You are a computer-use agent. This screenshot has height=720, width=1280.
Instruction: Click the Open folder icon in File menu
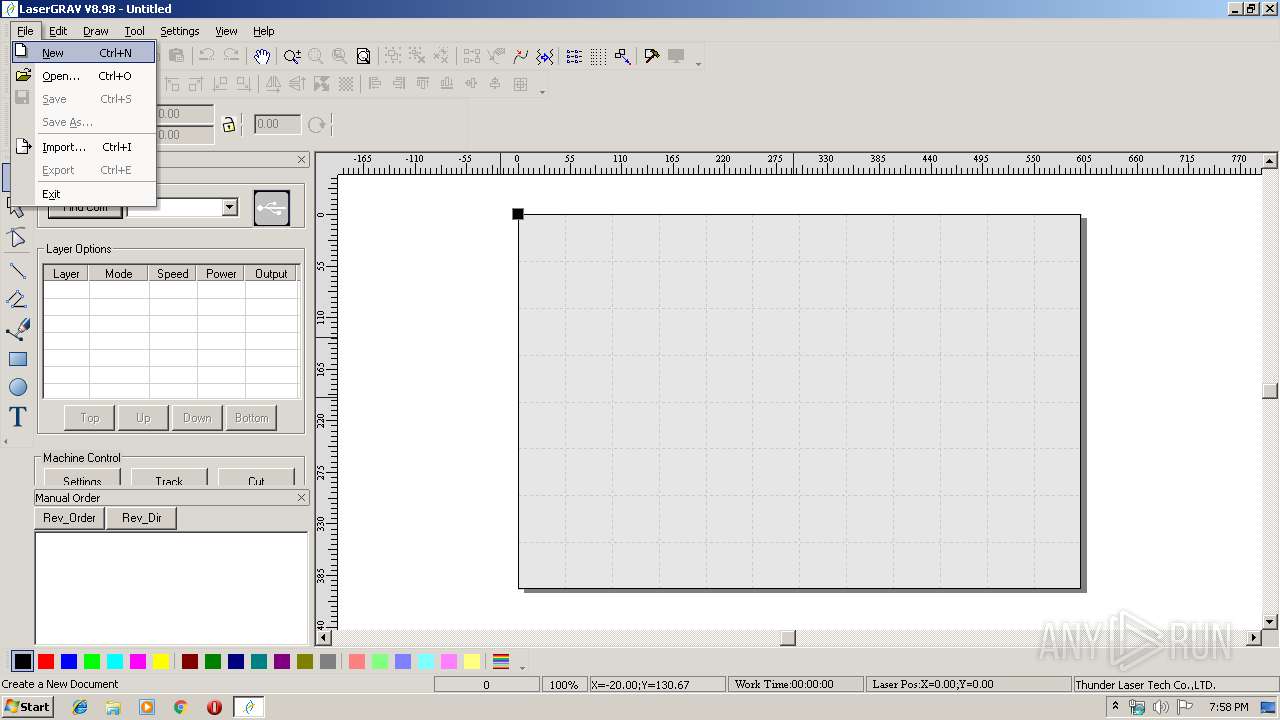point(23,75)
